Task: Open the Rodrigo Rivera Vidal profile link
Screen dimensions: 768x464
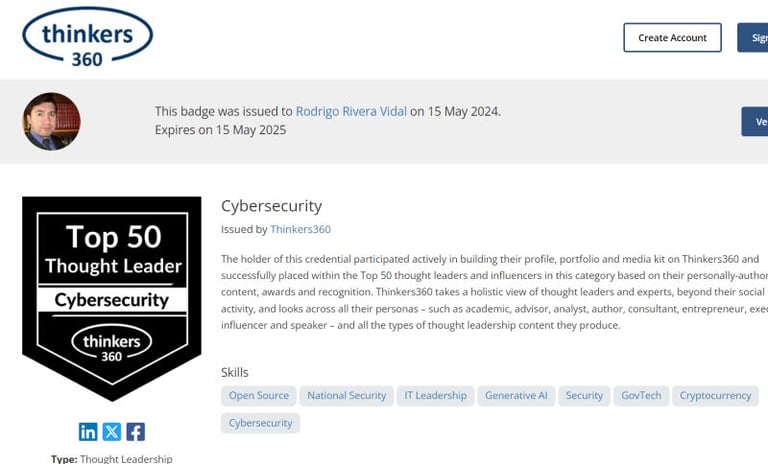Action: [x=351, y=111]
